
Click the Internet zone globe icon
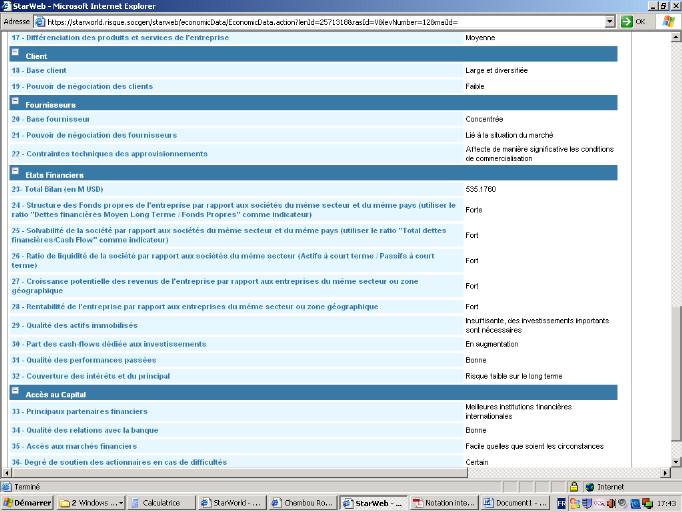590,487
